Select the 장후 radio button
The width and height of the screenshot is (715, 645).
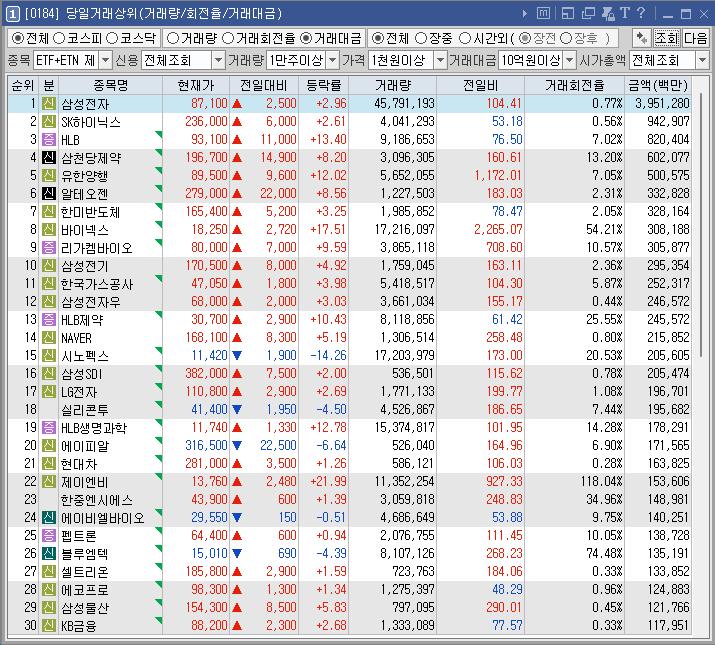pyautogui.click(x=566, y=38)
